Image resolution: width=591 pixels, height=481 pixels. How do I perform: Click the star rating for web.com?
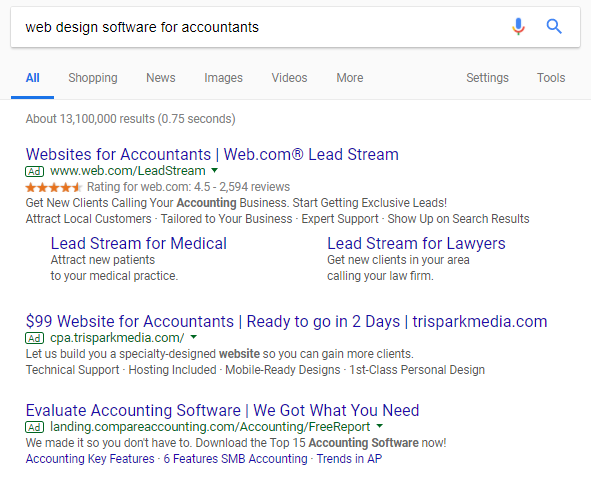coord(54,187)
